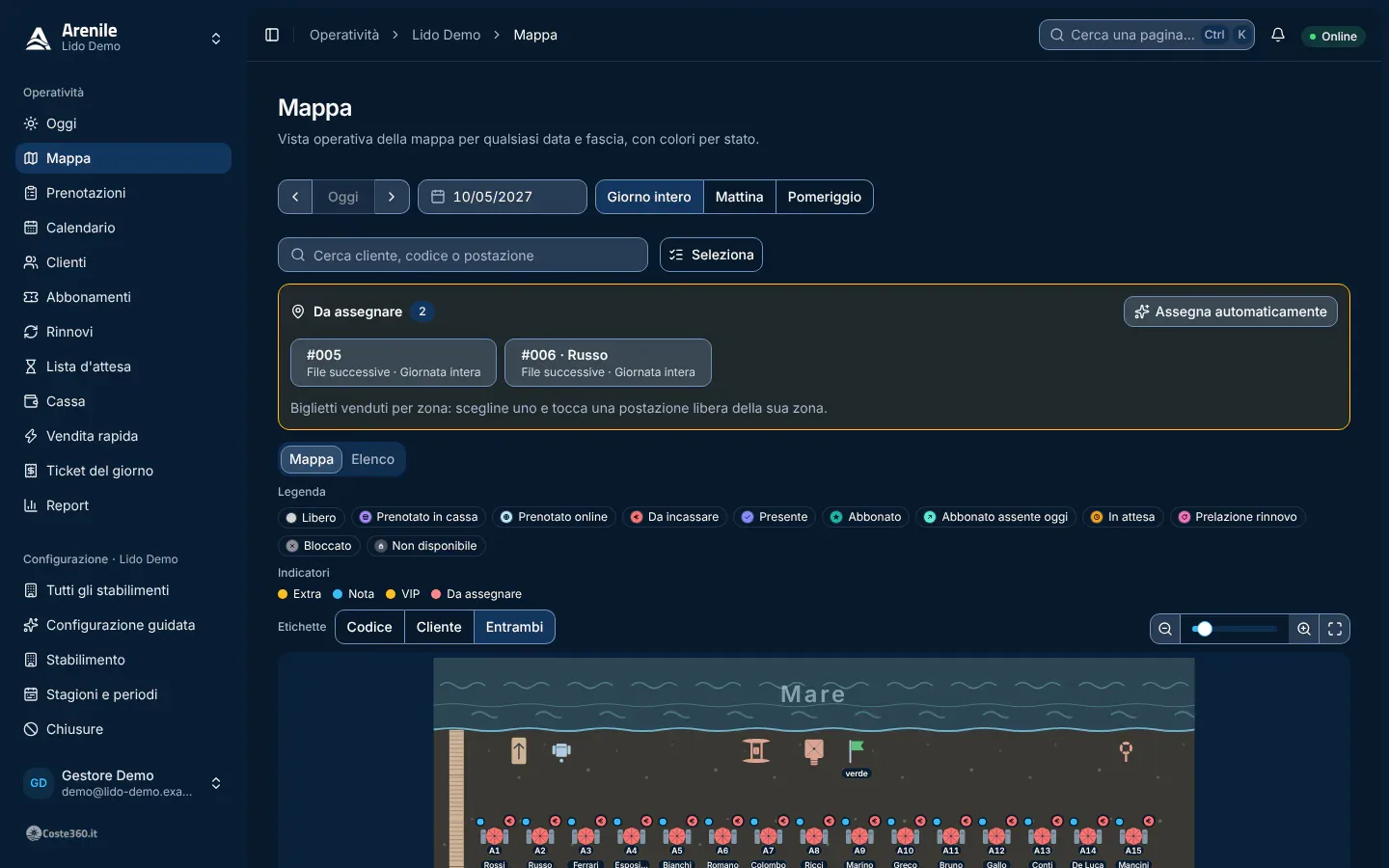Click Lido Demo breadcrumb link
The image size is (1389, 868).
446,35
